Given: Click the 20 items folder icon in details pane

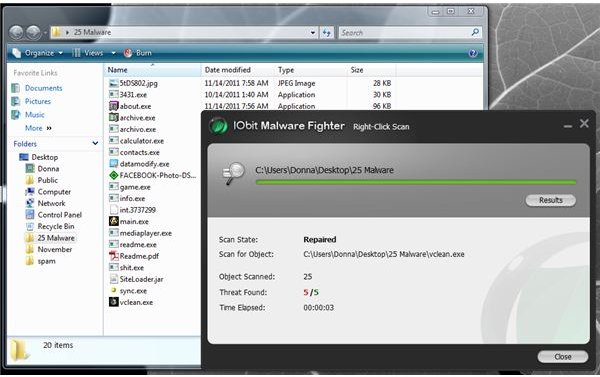Looking at the screenshot, I should point(20,349).
